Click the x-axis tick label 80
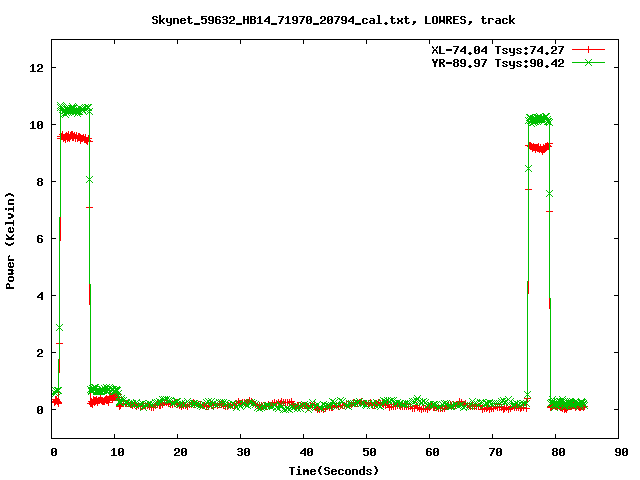 pyautogui.click(x=558, y=452)
